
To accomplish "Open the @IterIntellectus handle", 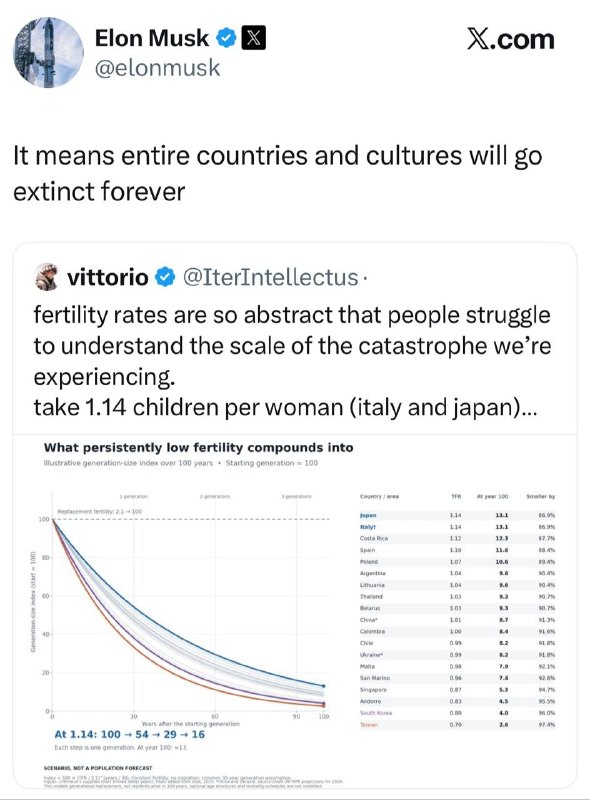I will coord(270,277).
